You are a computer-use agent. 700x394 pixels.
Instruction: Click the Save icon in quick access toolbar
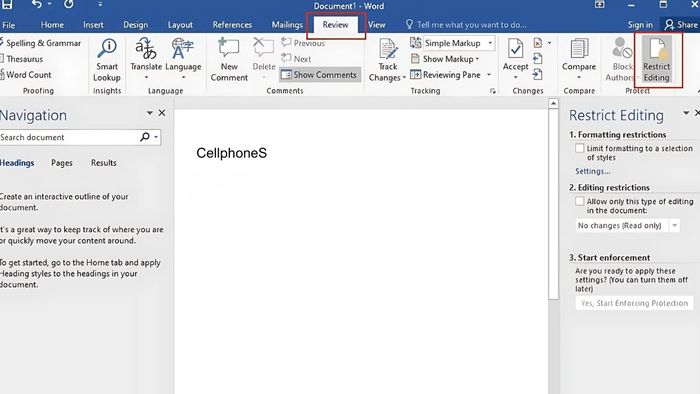(7, 4)
